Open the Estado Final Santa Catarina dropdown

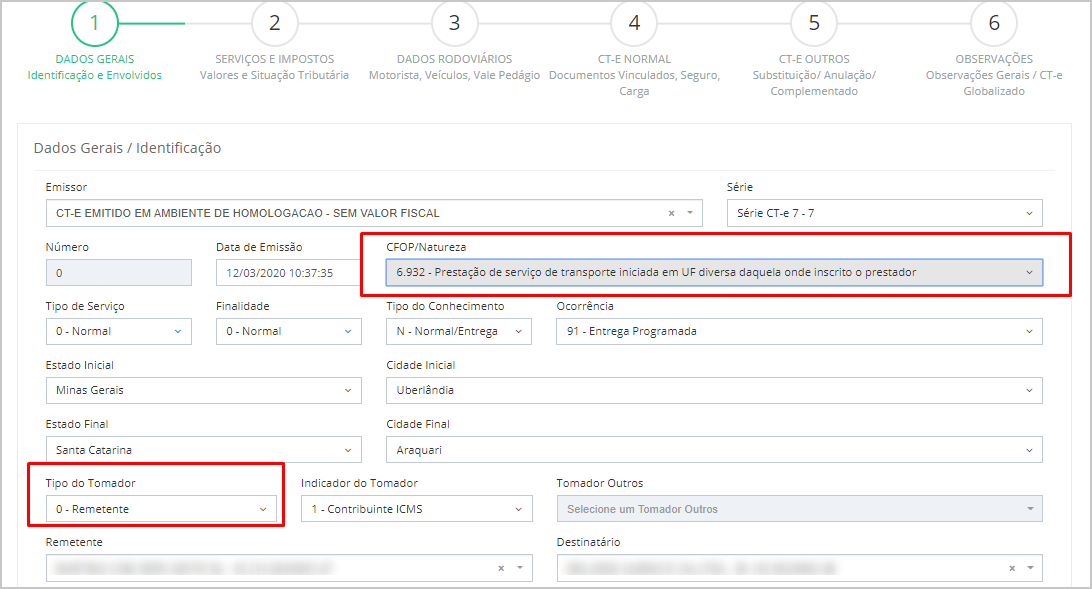click(x=203, y=450)
